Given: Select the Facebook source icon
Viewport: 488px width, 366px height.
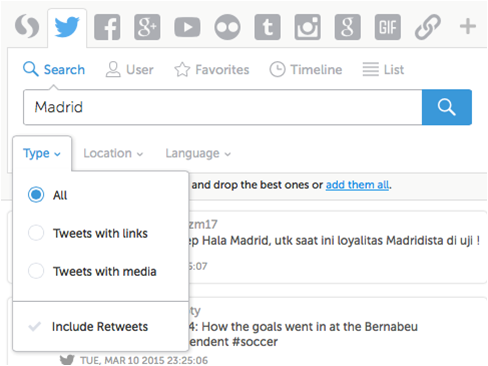Looking at the screenshot, I should point(107,27).
